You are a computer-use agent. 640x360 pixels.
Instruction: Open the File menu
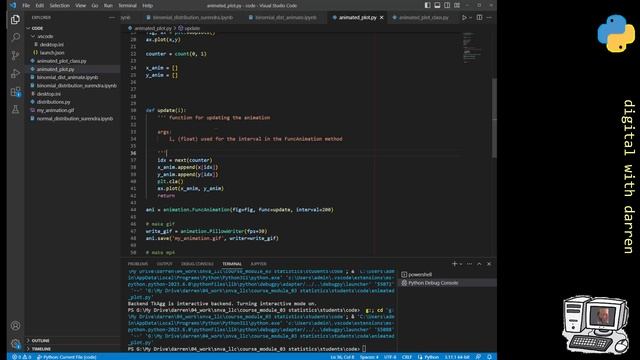[26, 5]
